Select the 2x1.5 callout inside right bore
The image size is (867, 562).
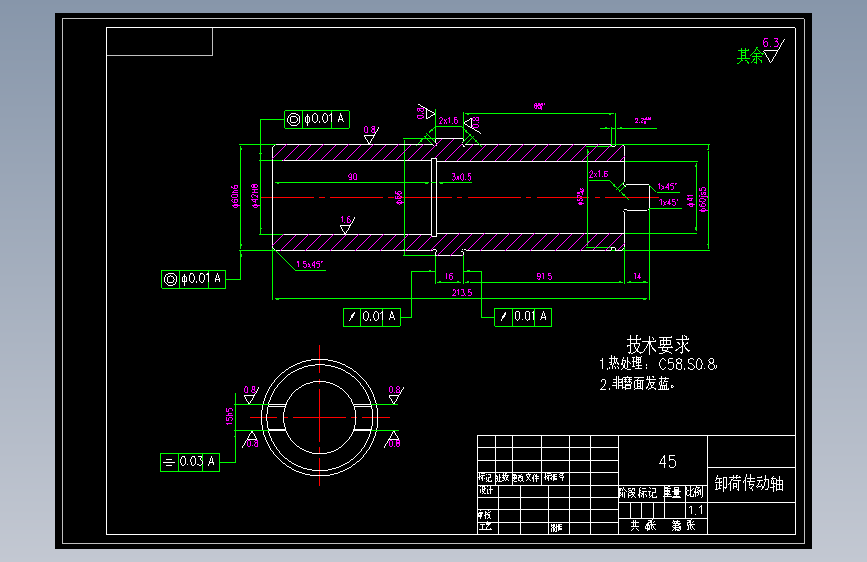click(598, 174)
